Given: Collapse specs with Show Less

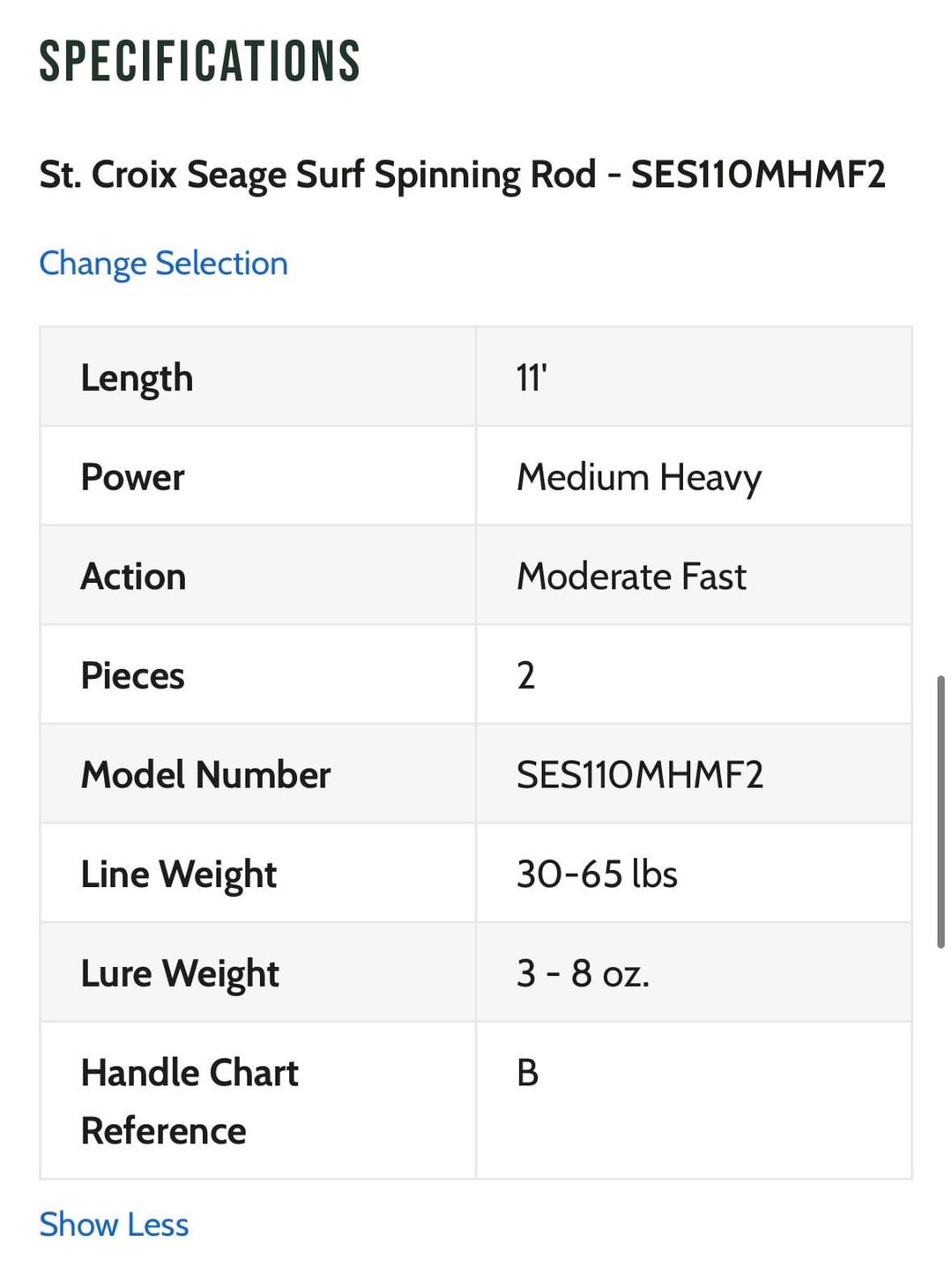Looking at the screenshot, I should (114, 1225).
